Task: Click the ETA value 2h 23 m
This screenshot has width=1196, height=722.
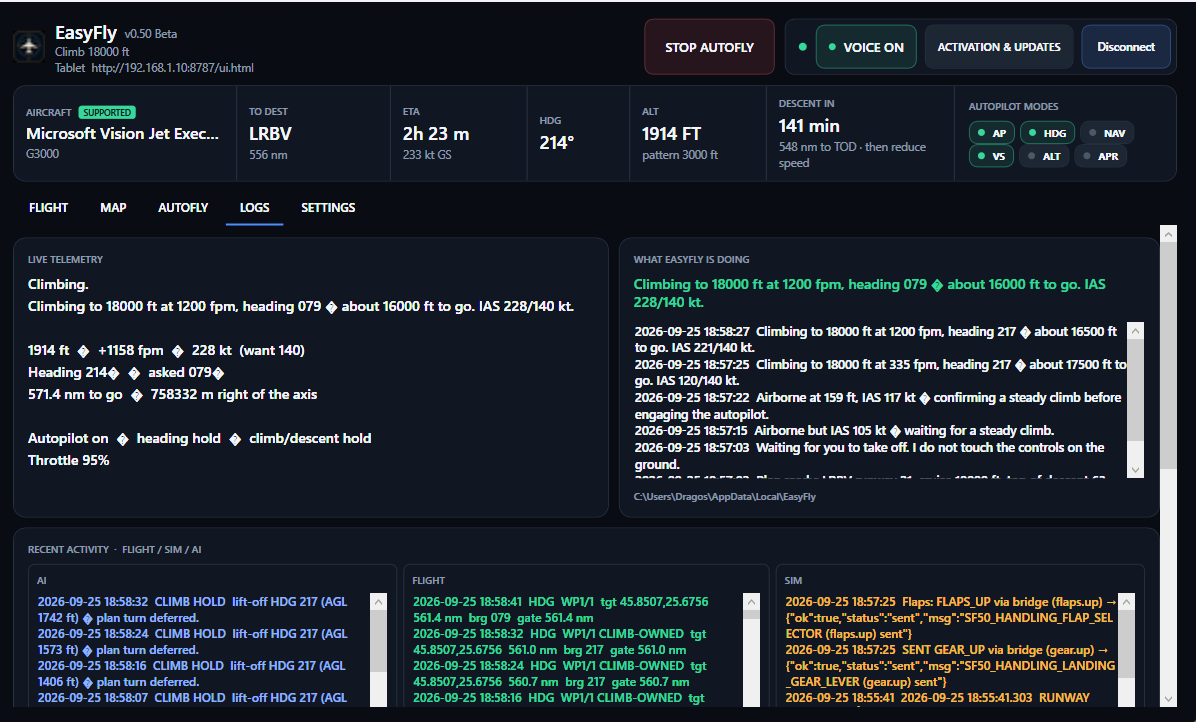Action: click(436, 133)
